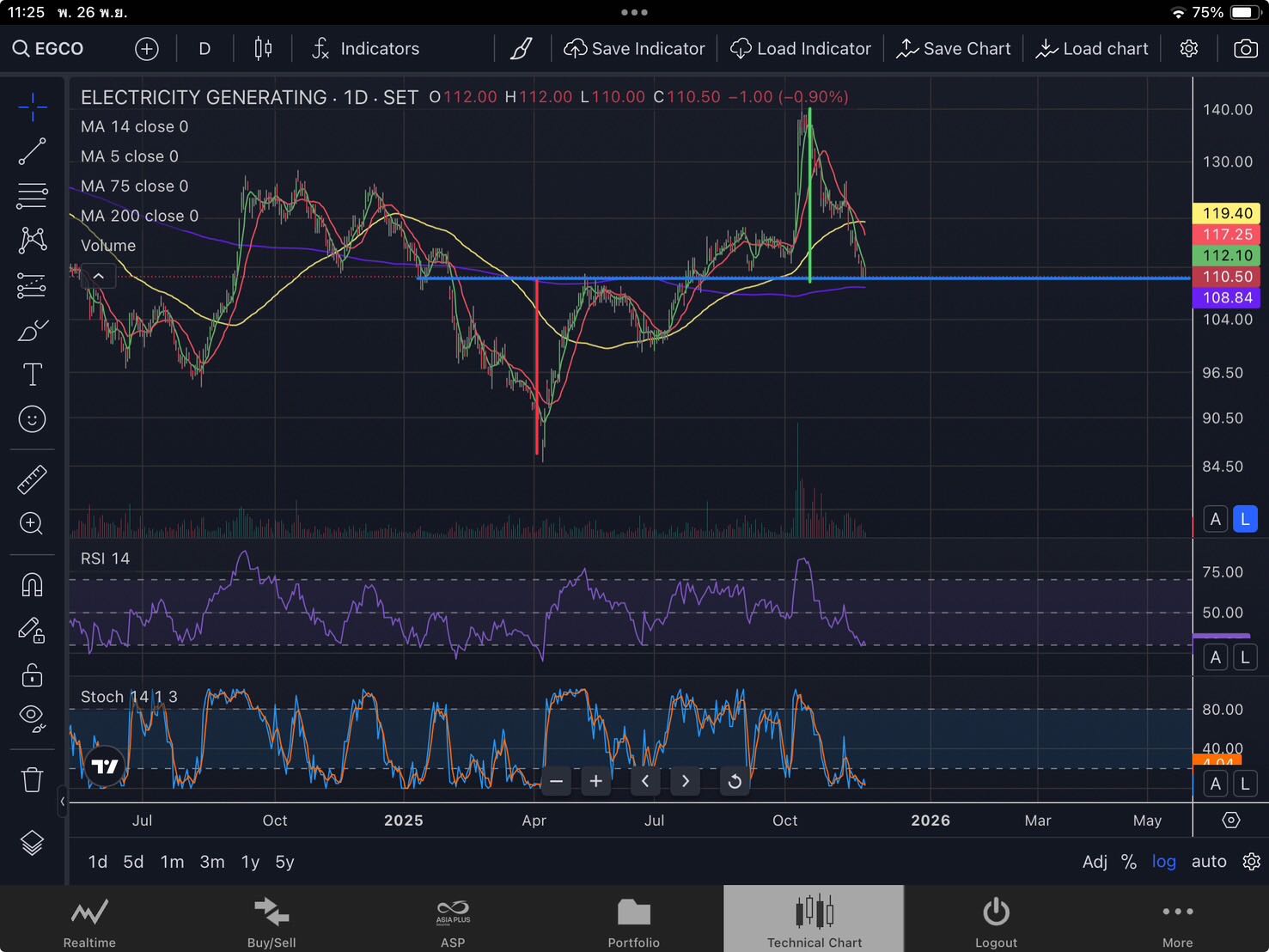This screenshot has width=1269, height=952.
Task: Toggle percent scale
Action: pyautogui.click(x=1129, y=862)
